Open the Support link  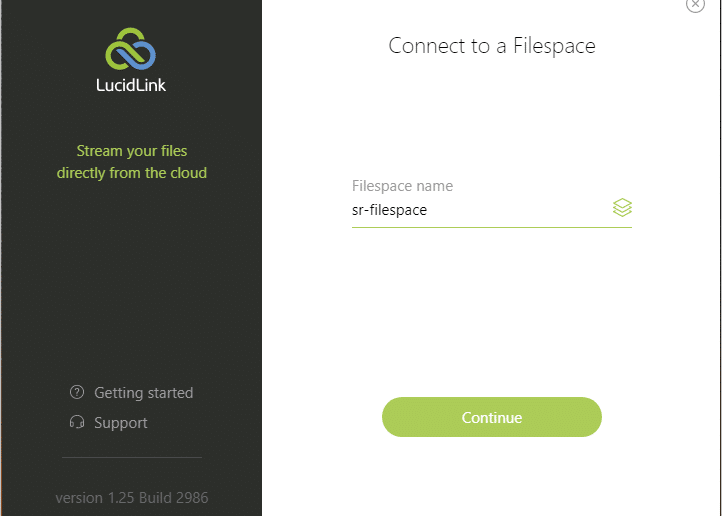point(121,423)
